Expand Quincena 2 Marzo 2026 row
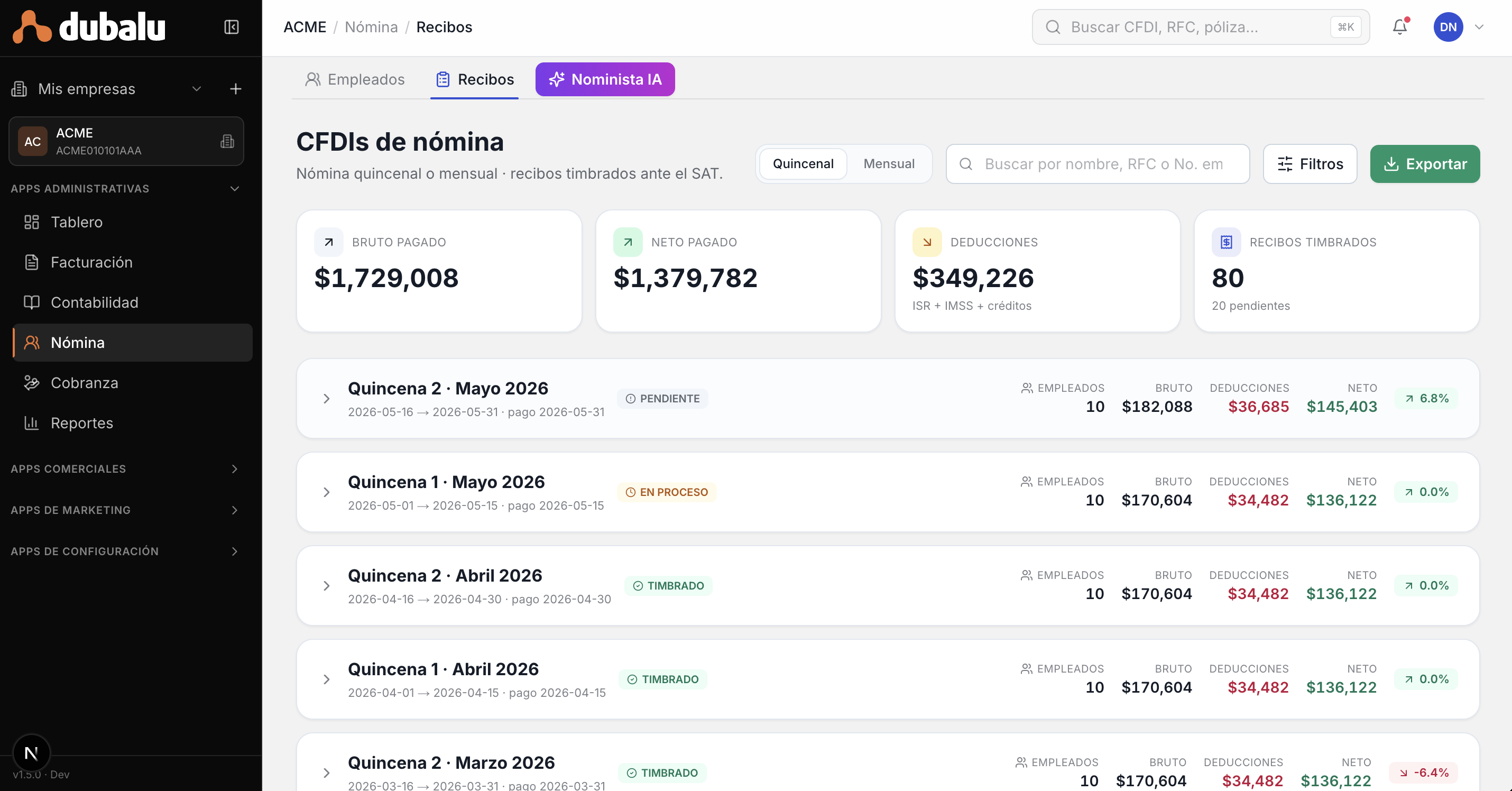This screenshot has height=791, width=1512. click(326, 773)
